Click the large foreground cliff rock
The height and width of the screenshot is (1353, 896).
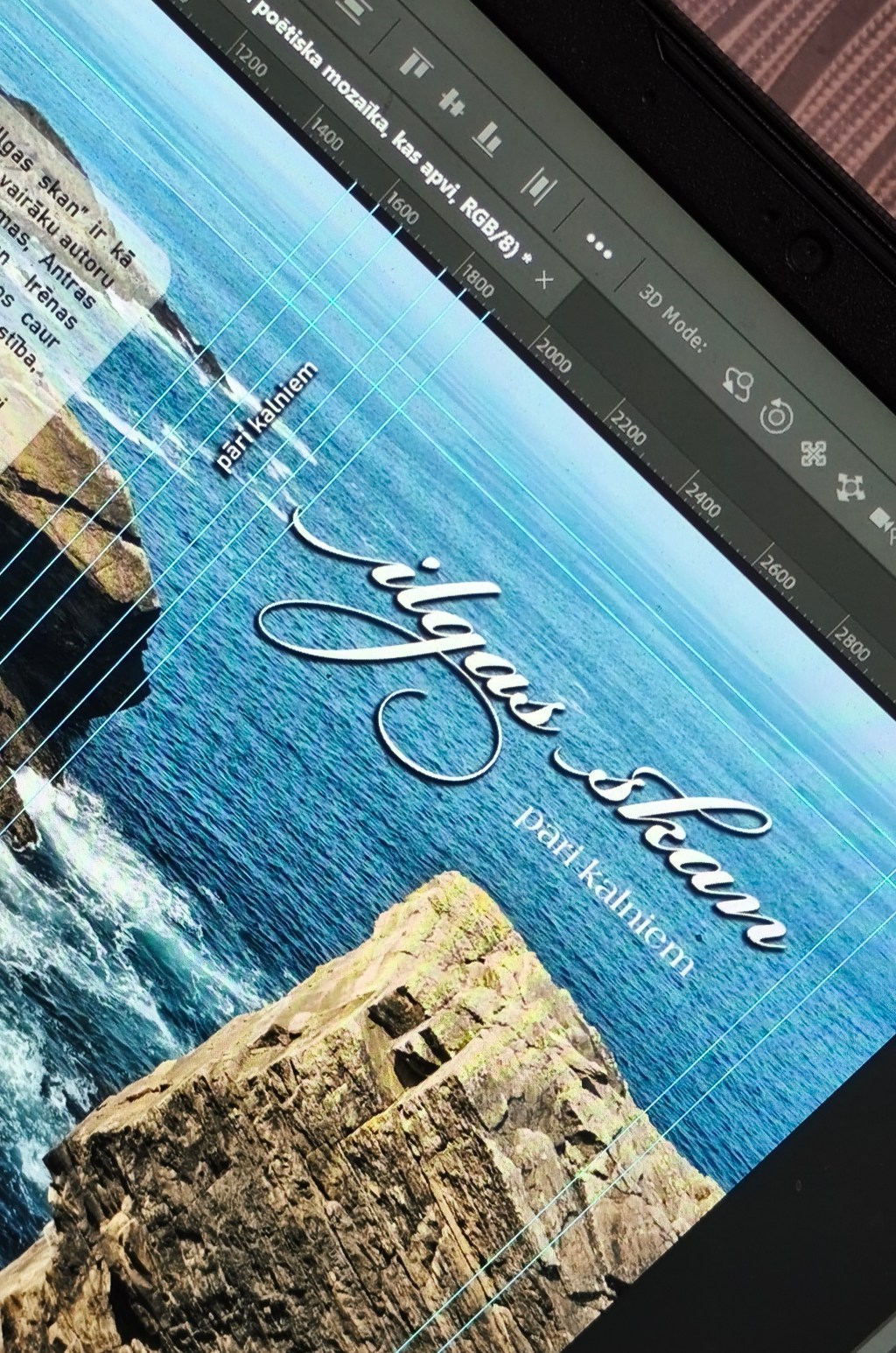(350, 1138)
